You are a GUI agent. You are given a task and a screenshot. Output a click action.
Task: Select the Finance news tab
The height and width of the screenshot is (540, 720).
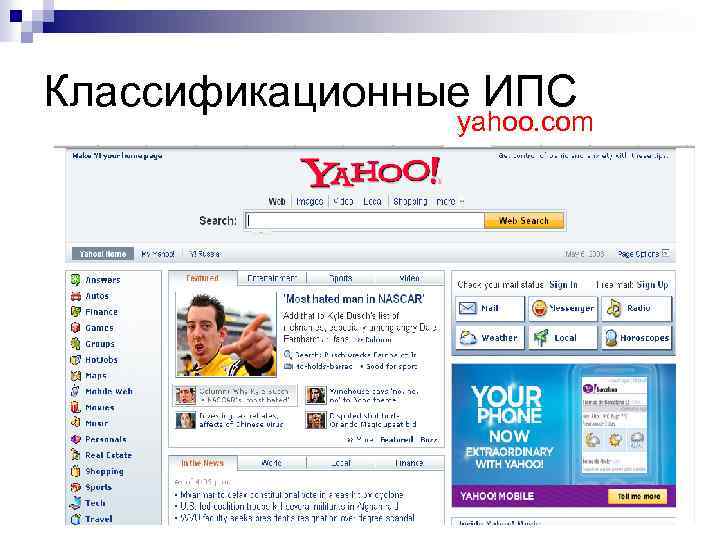tap(410, 463)
